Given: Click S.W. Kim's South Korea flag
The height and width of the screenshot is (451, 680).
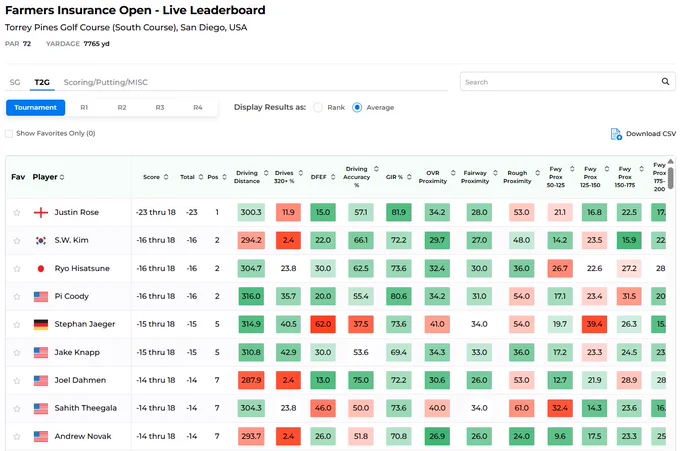Looking at the screenshot, I should point(41,240).
